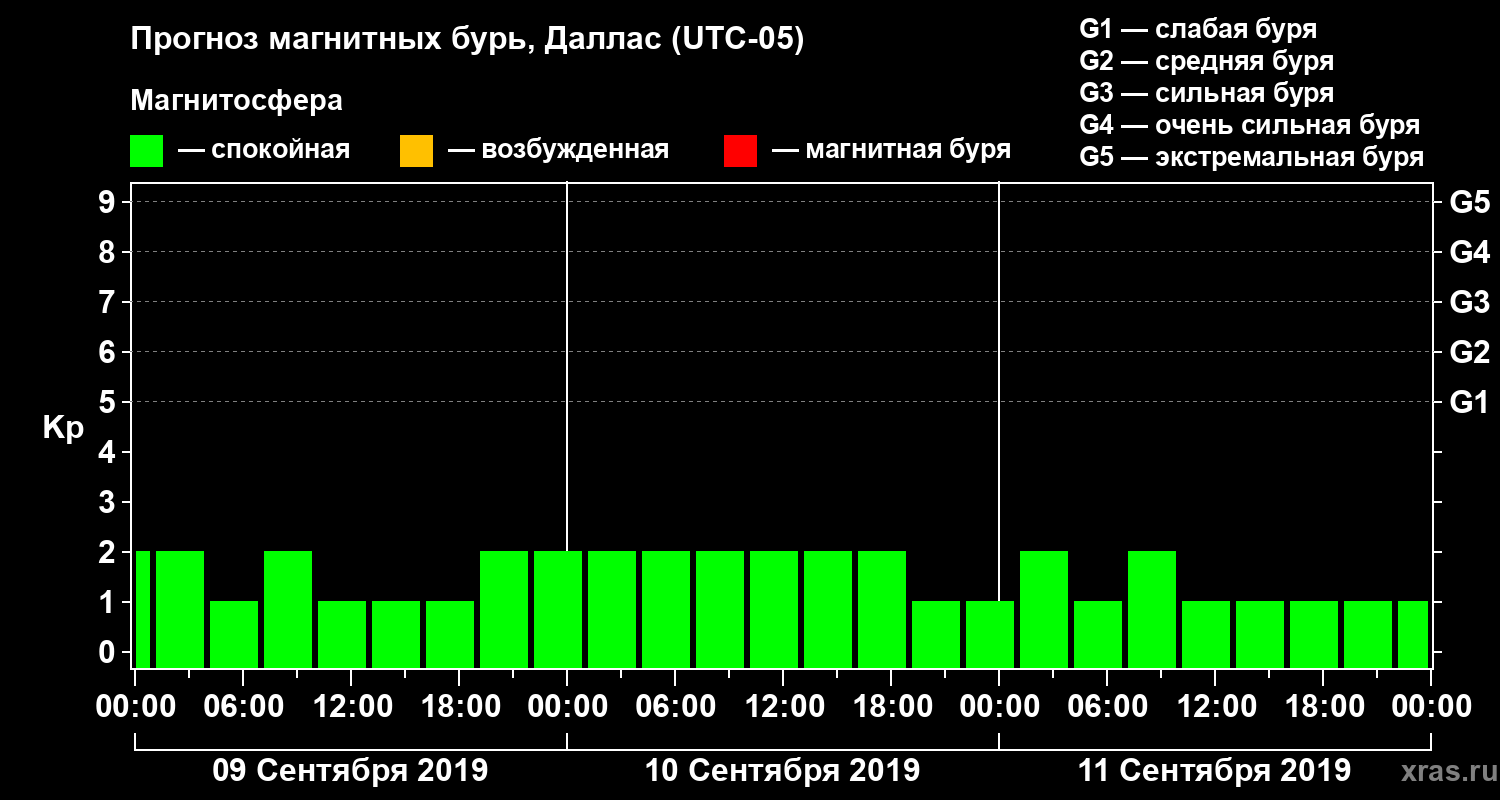
Task: Click the G5 label on the right axis
Action: click(1469, 202)
